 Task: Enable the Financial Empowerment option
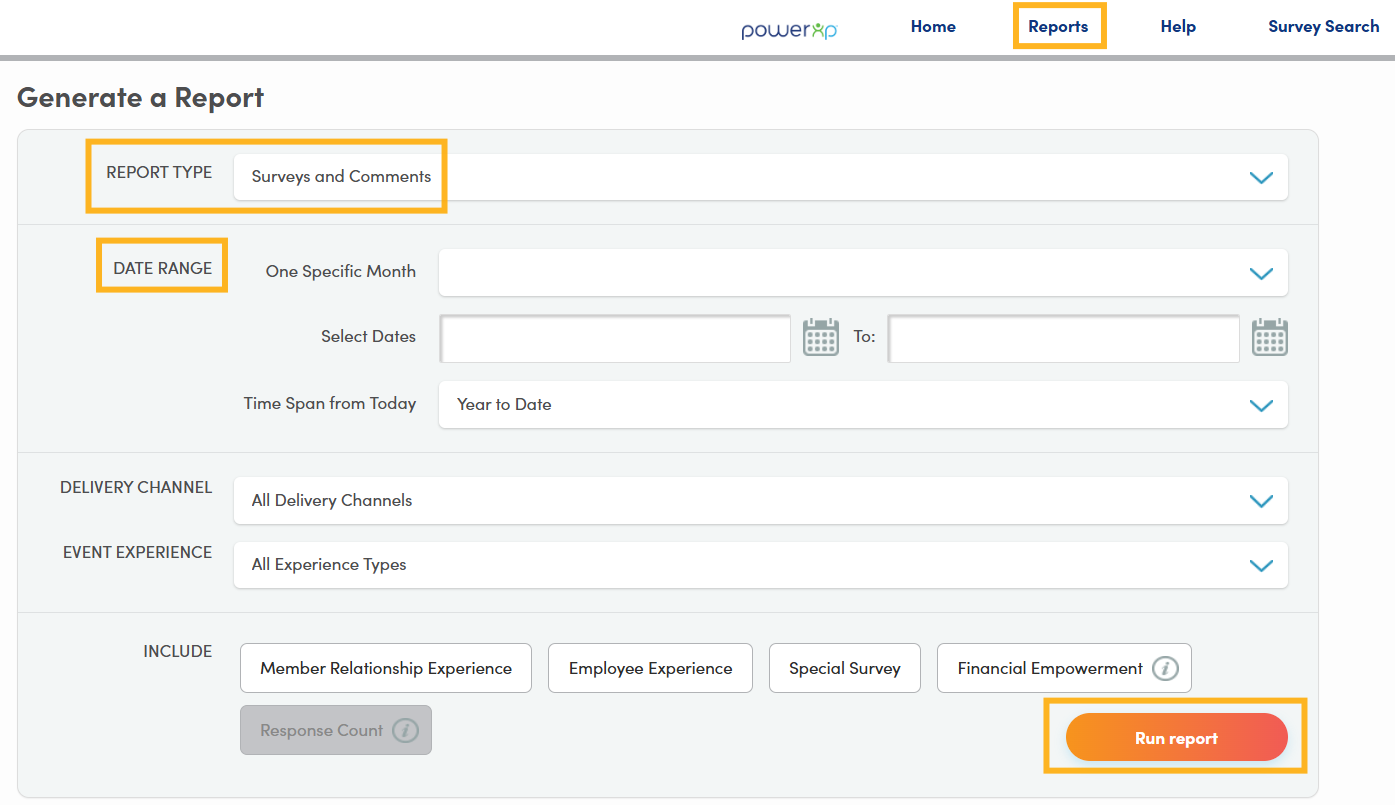tap(1049, 669)
